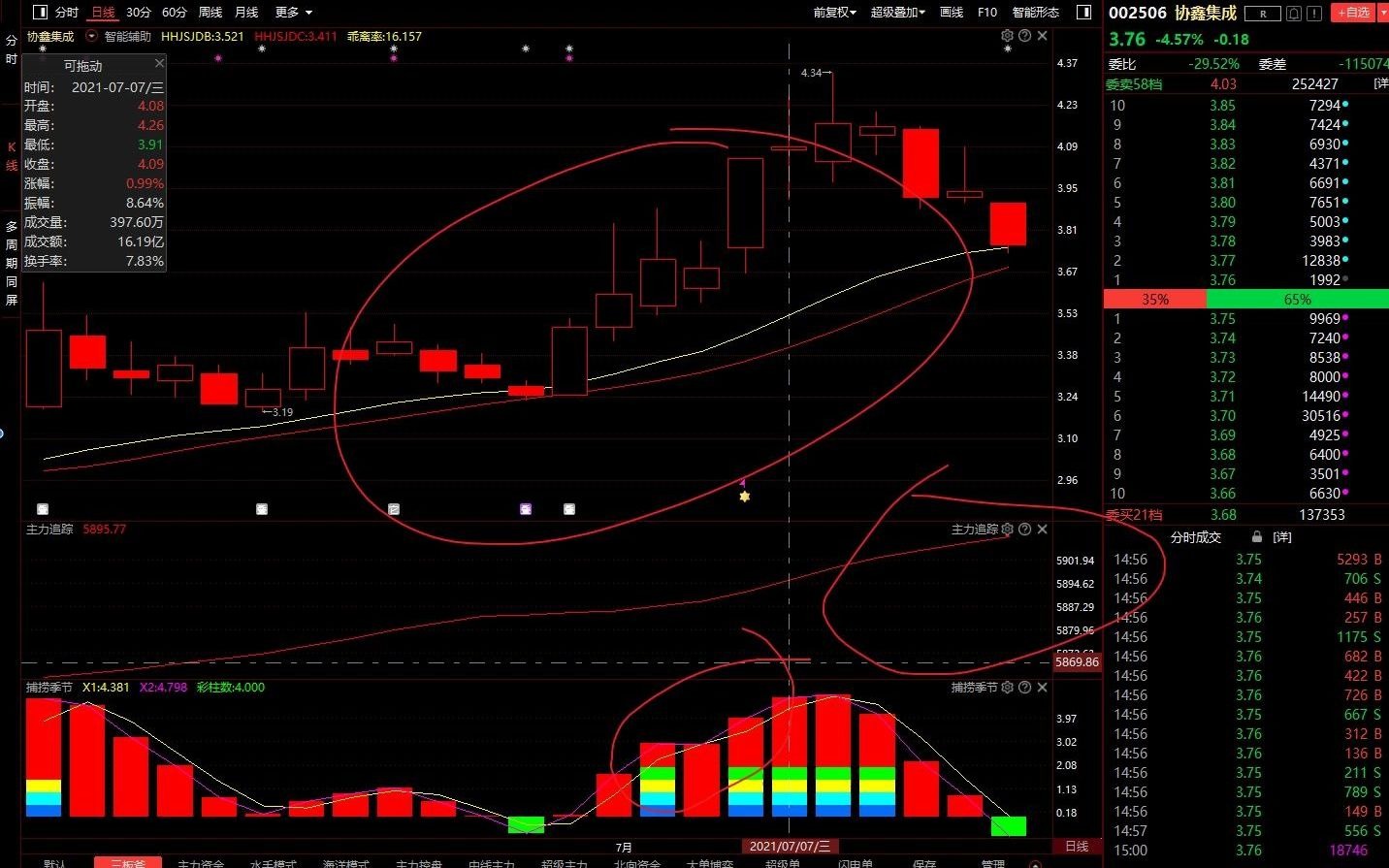Toggle the left panel layout icon
Image resolution: width=1389 pixels, height=868 pixels.
click(x=40, y=12)
